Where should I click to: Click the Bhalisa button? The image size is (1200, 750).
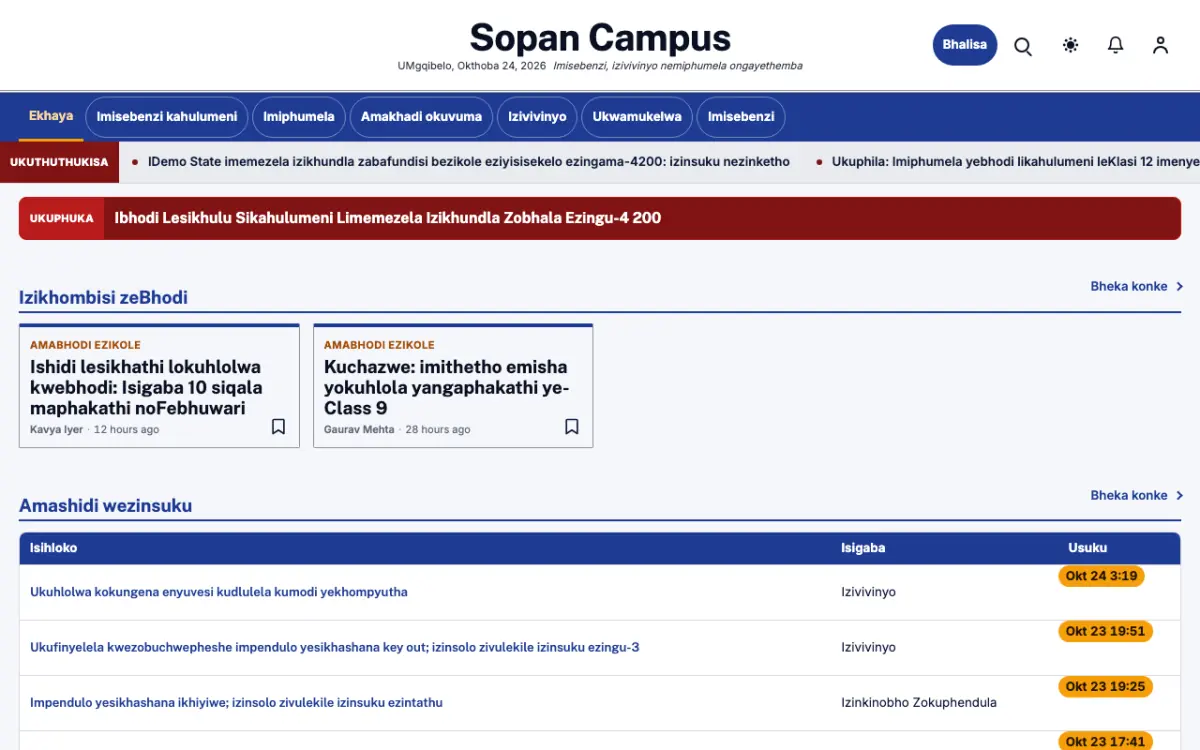pyautogui.click(x=965, y=45)
